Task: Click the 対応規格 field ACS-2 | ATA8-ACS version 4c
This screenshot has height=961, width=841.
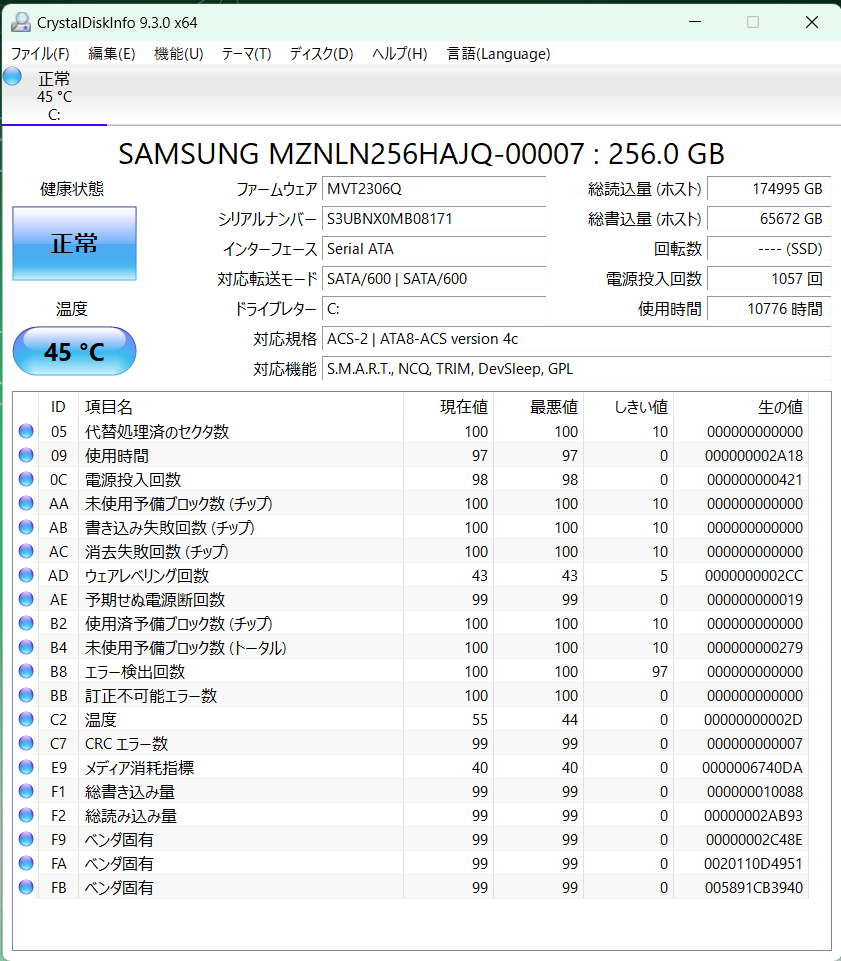Action: (x=576, y=339)
